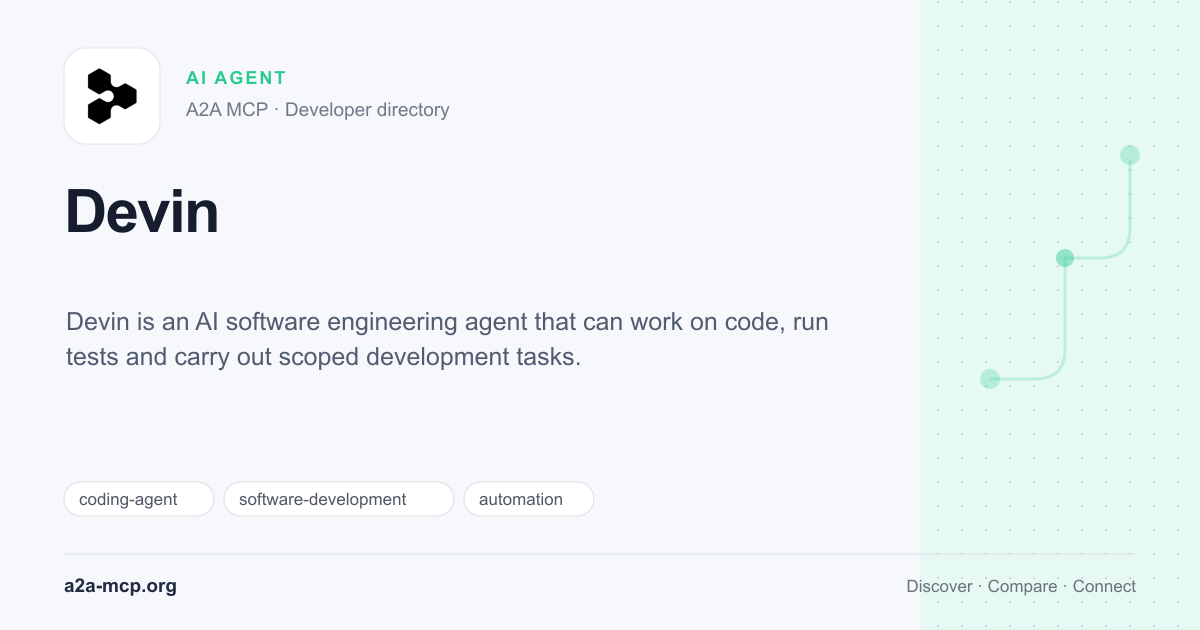Click the Devin title heading
The image size is (1200, 630).
142,212
